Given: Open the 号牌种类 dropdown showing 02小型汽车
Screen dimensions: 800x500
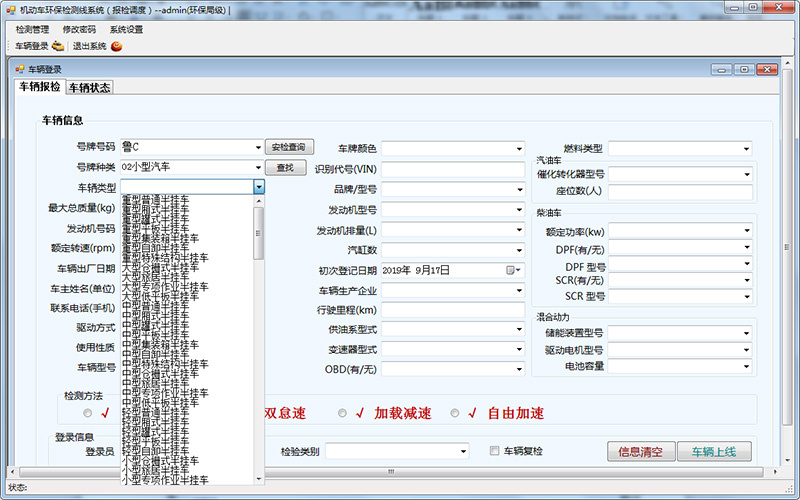Looking at the screenshot, I should click(x=258, y=167).
